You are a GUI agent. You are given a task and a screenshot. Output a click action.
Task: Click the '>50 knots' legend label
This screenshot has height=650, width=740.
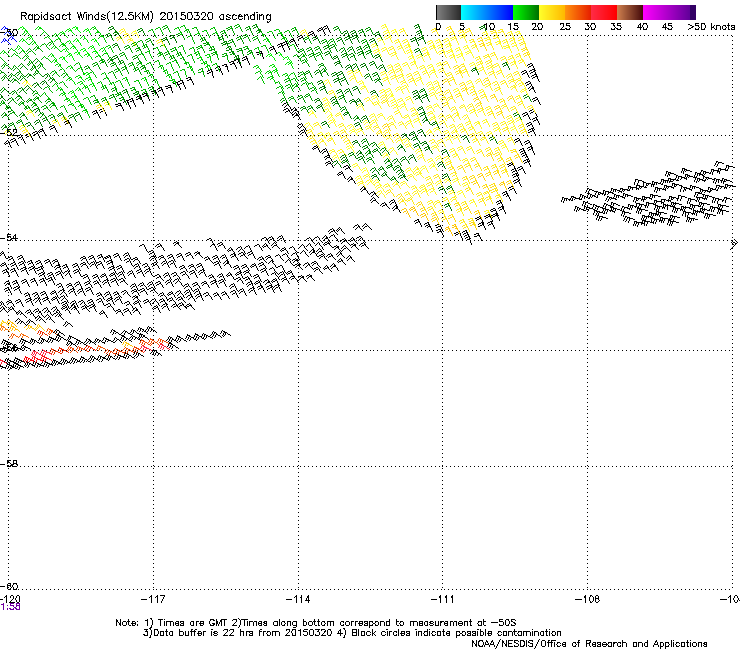[x=711, y=27]
